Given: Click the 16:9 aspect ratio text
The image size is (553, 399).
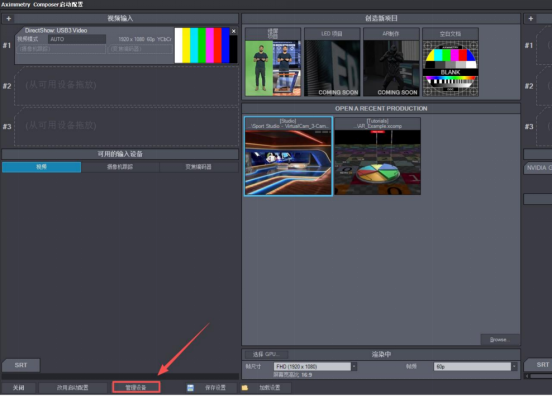Looking at the screenshot, I should coord(306,375).
